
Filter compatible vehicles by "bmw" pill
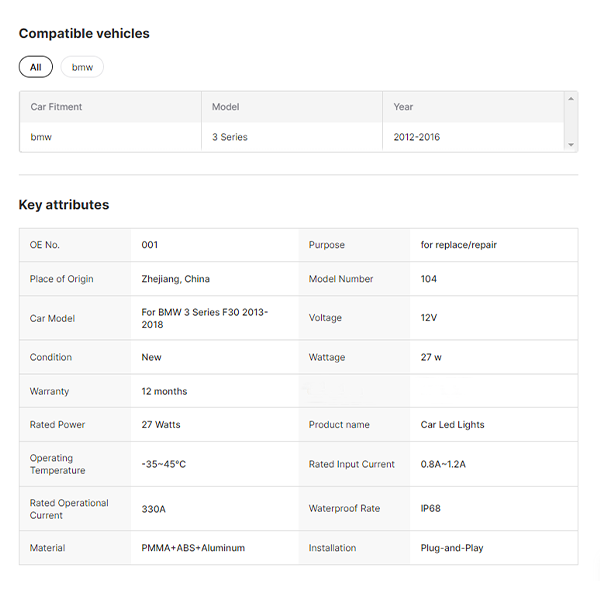[x=82, y=67]
